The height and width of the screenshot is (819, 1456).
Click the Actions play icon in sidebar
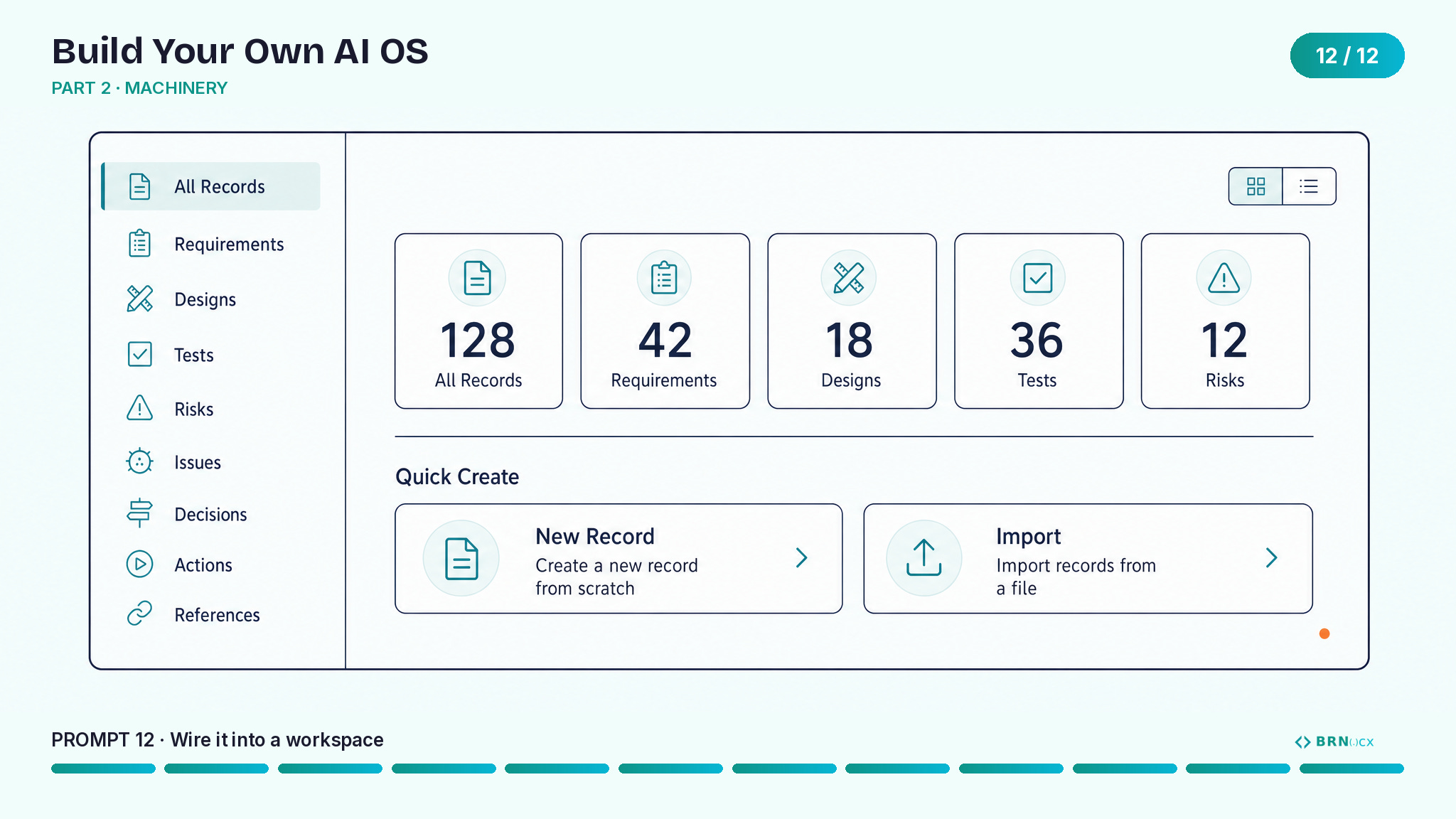click(139, 564)
